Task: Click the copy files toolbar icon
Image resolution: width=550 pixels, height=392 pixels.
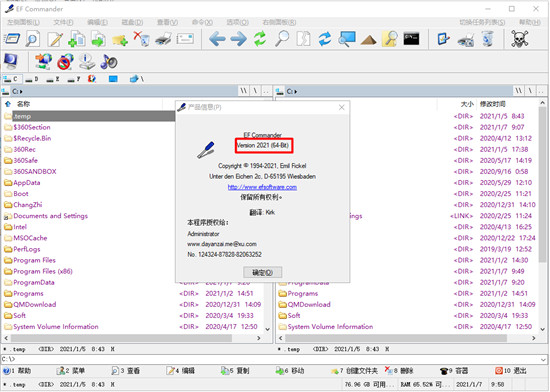Action: pos(77,39)
